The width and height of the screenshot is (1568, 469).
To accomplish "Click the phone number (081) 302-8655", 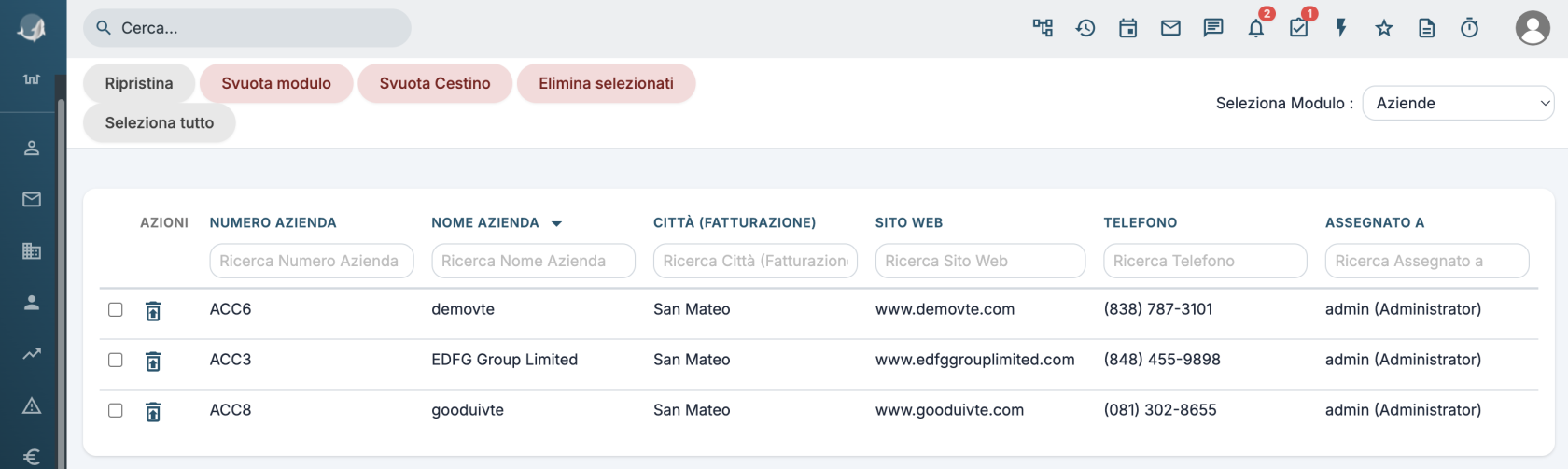I will pyautogui.click(x=1160, y=410).
